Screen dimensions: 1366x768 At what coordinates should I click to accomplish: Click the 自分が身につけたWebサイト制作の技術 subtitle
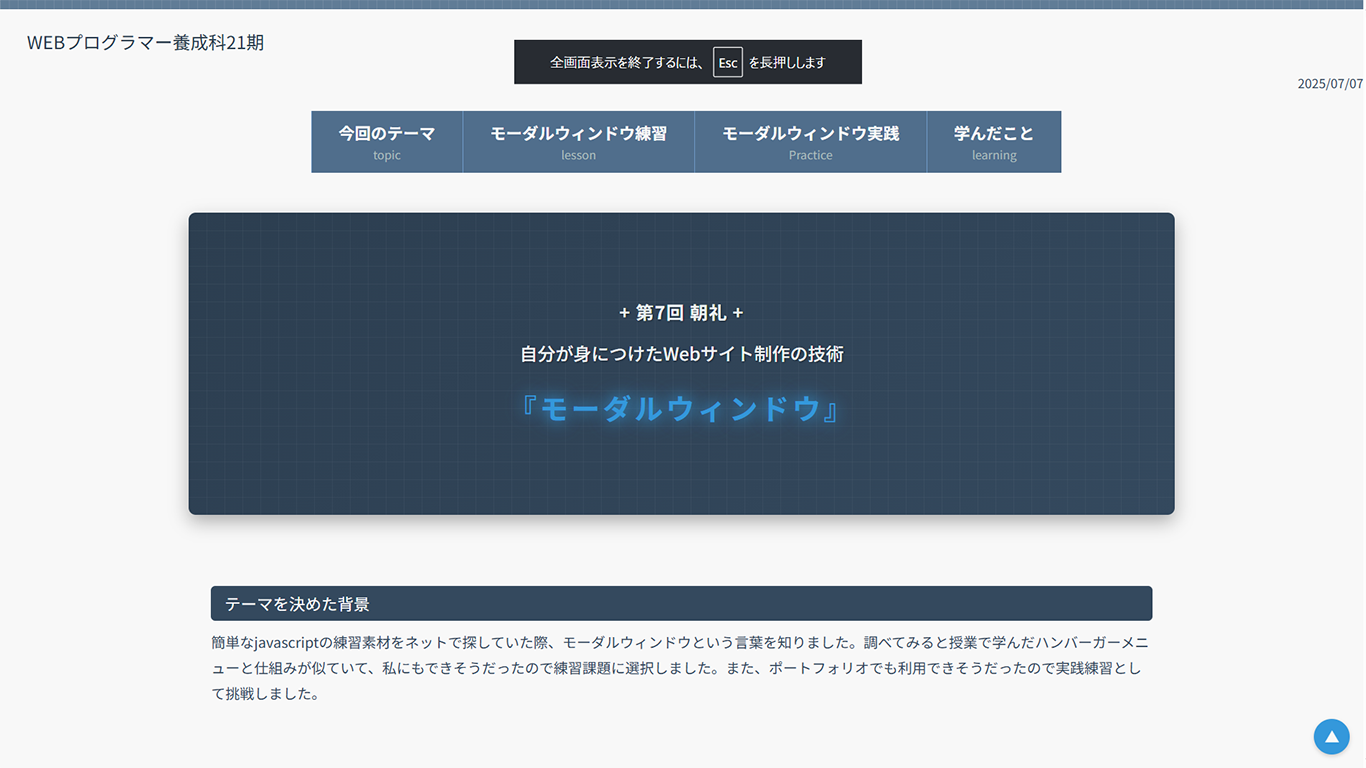[x=681, y=354]
